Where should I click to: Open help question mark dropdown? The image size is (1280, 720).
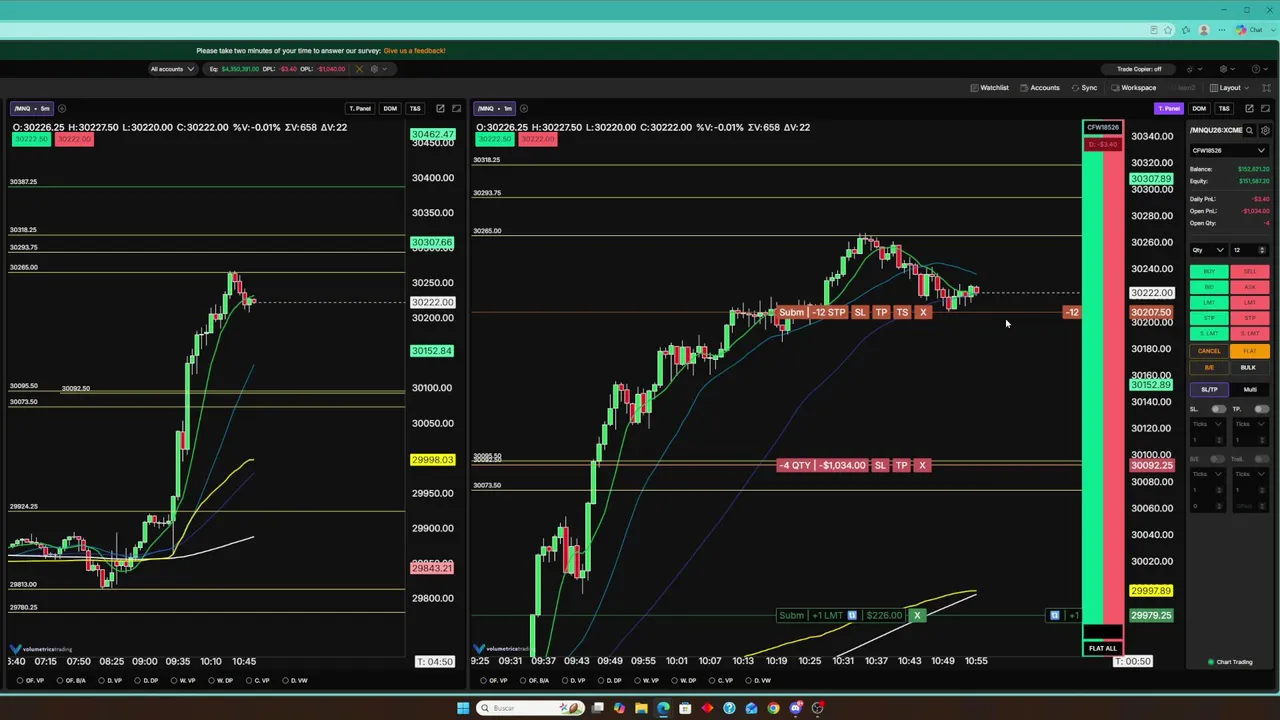1259,69
